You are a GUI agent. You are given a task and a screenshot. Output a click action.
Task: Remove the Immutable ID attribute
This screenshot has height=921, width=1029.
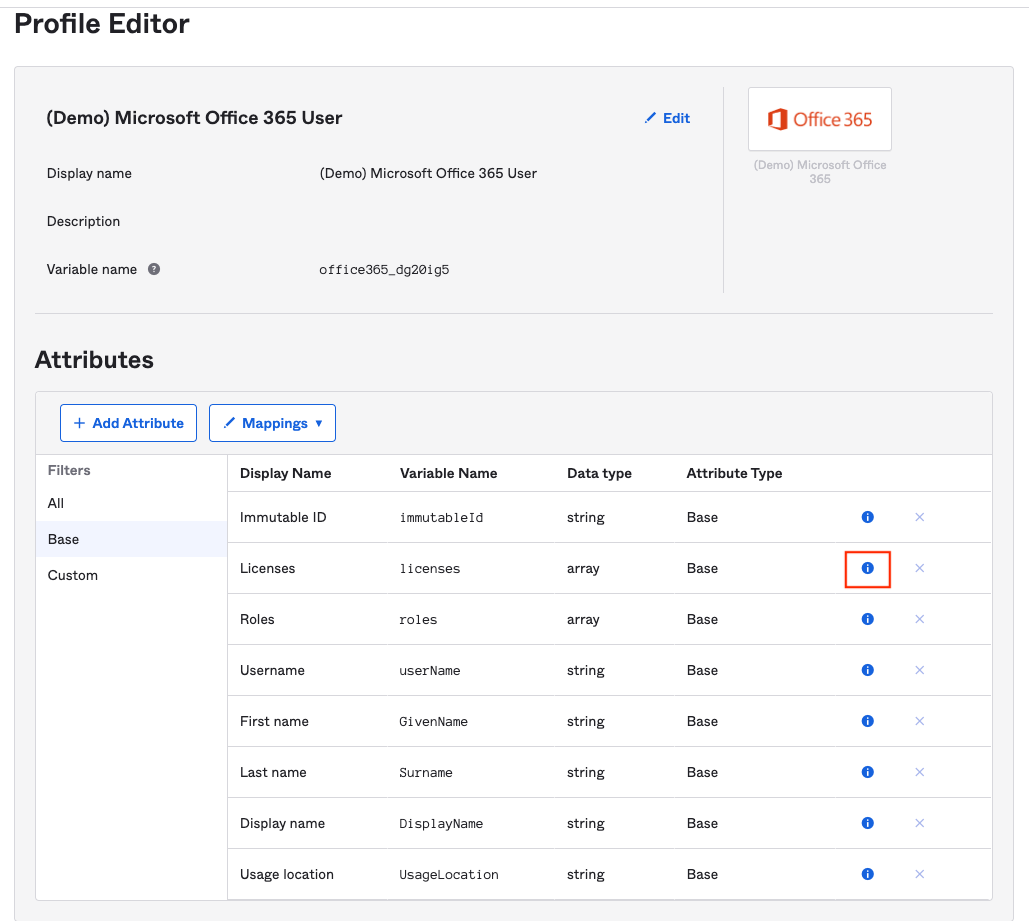pos(919,517)
